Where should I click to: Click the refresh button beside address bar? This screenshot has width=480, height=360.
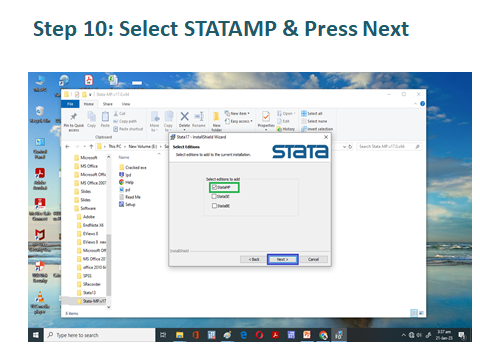pos(350,147)
